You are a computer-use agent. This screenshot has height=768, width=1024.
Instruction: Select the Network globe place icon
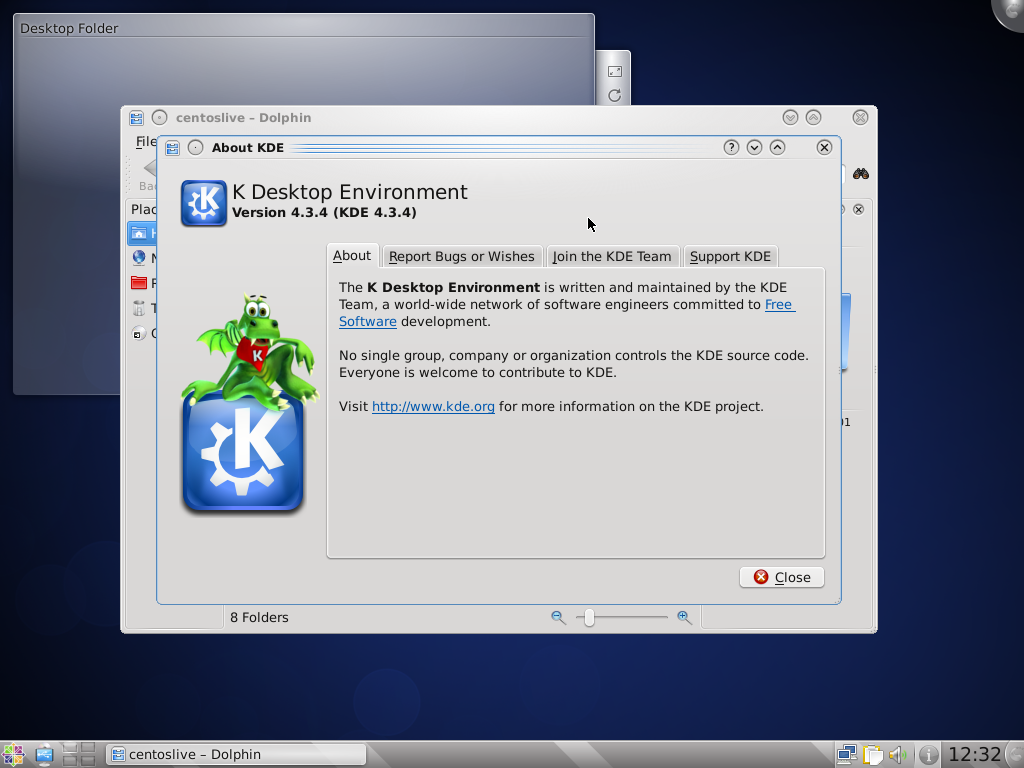tap(138, 258)
